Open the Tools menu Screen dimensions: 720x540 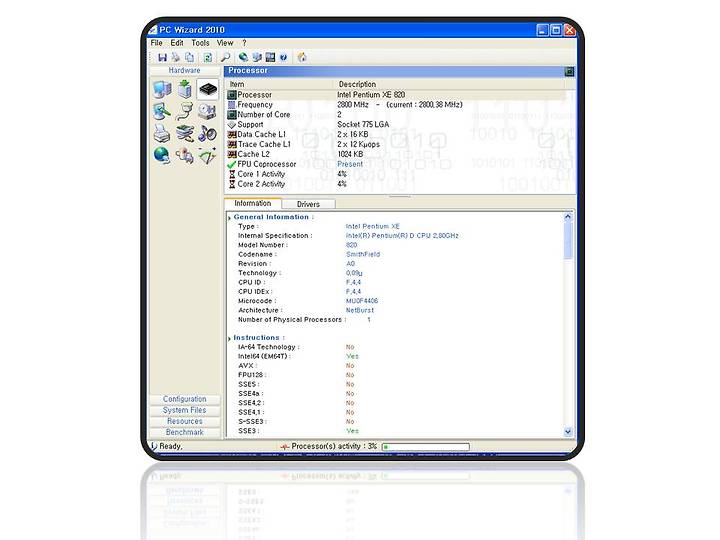200,43
